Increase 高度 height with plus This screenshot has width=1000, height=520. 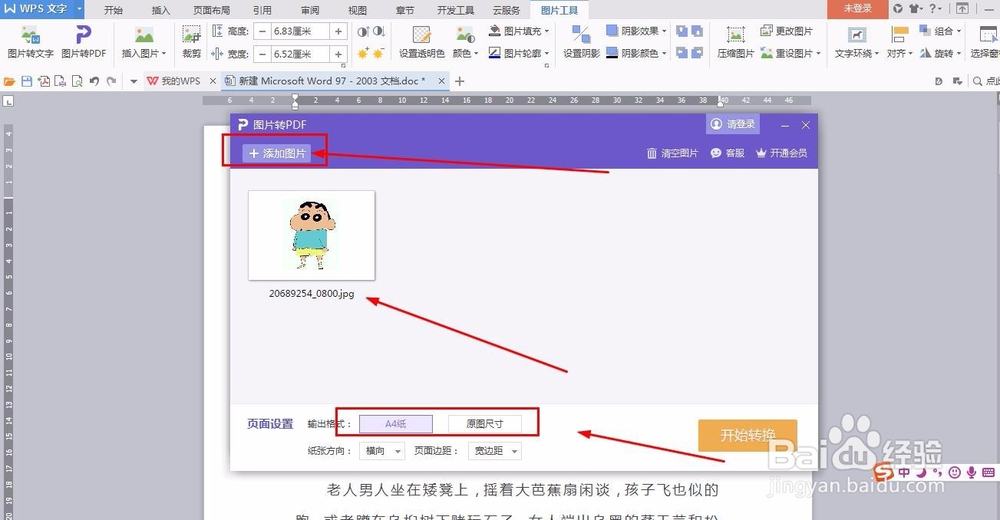[339, 31]
